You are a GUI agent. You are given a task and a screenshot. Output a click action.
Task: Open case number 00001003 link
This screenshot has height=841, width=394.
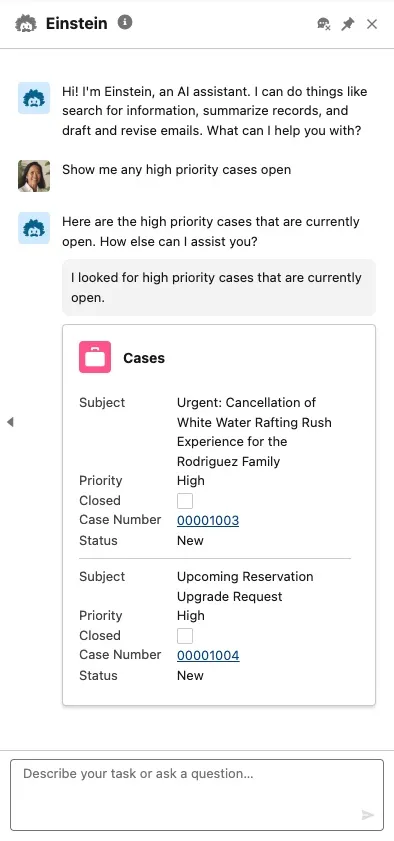coord(208,520)
